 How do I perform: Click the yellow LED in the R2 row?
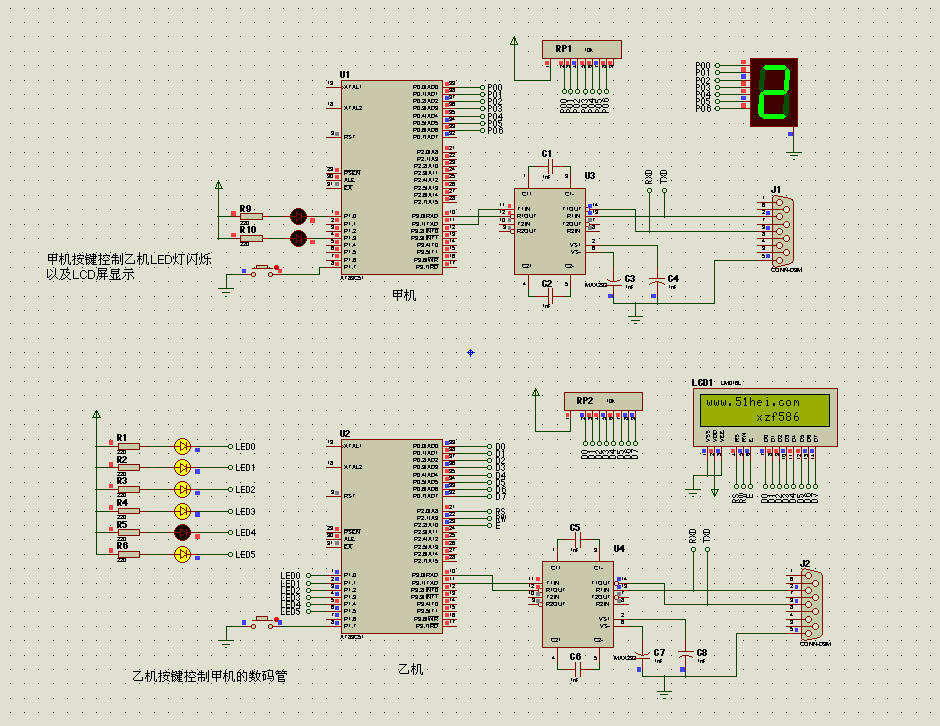tap(182, 467)
